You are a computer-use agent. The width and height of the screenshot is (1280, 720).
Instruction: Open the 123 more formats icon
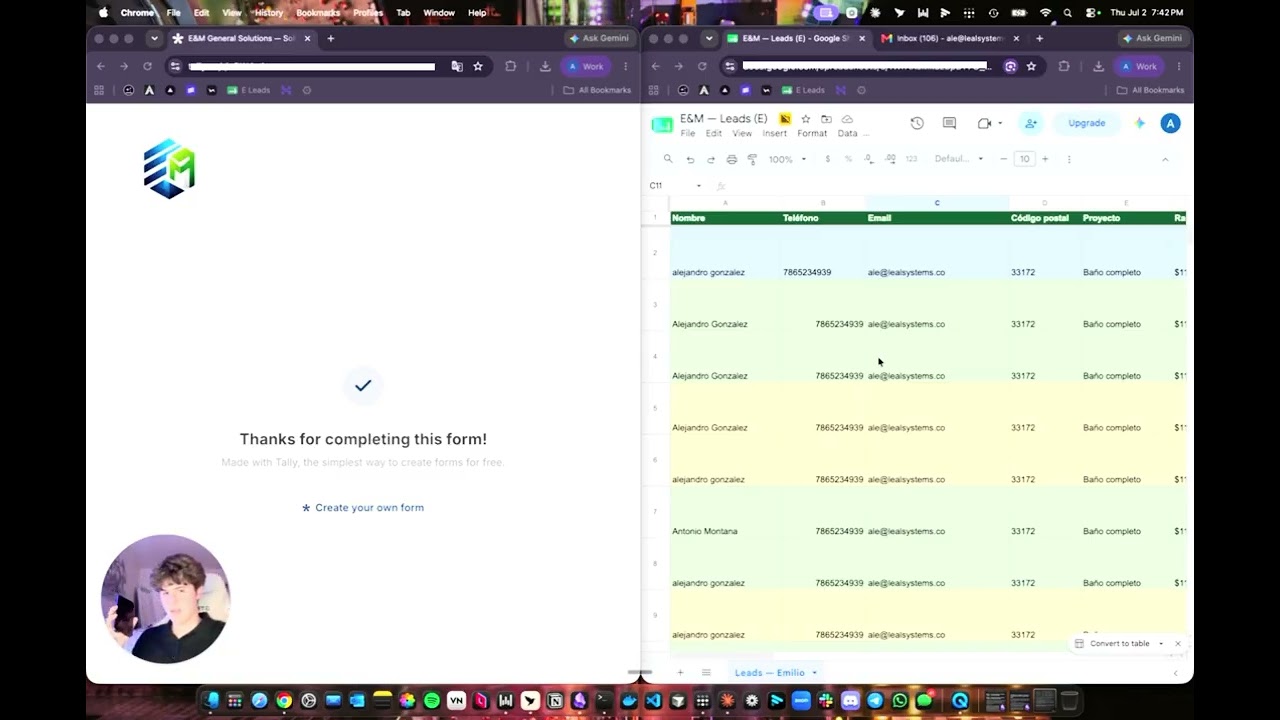tap(911, 159)
